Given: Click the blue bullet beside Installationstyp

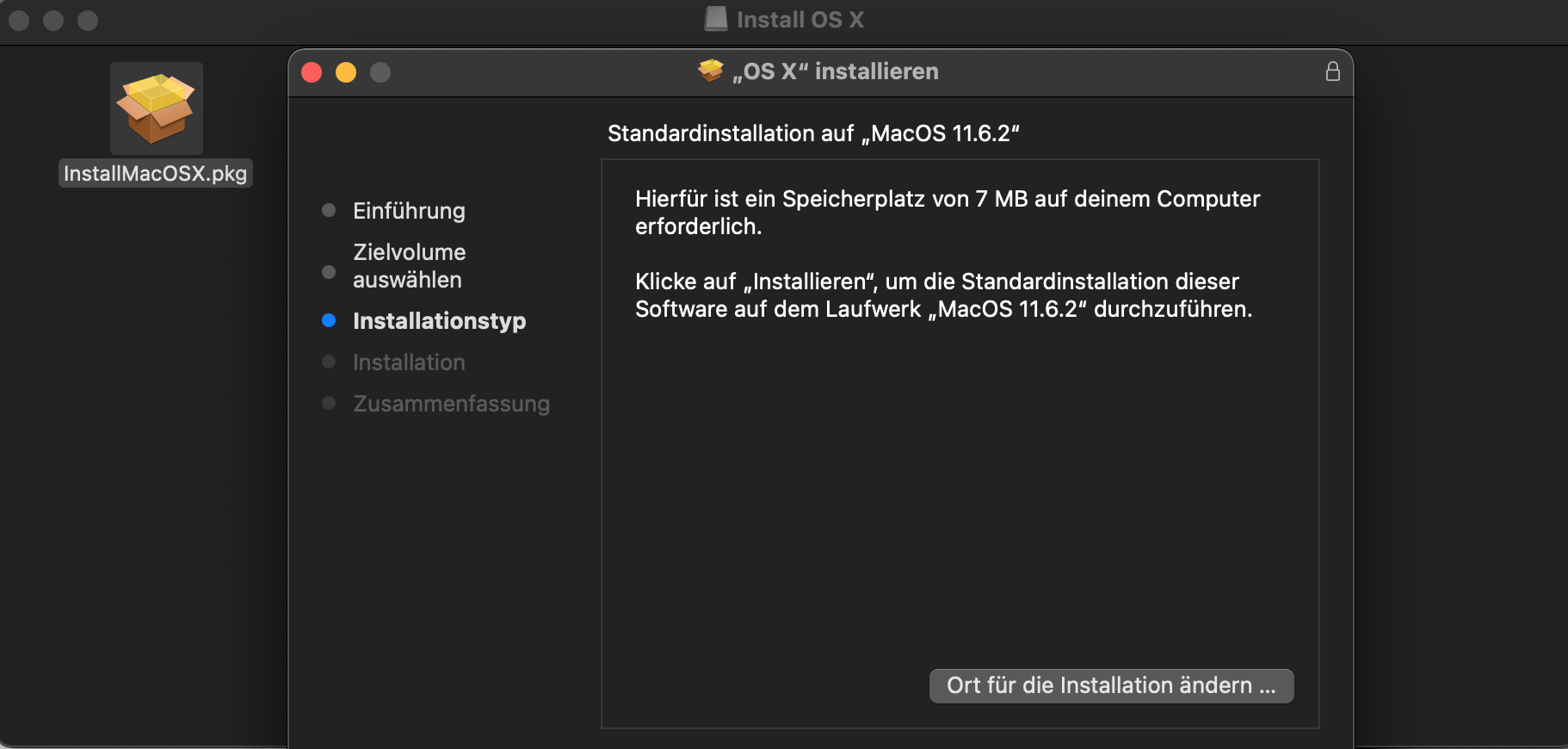Looking at the screenshot, I should coord(329,320).
